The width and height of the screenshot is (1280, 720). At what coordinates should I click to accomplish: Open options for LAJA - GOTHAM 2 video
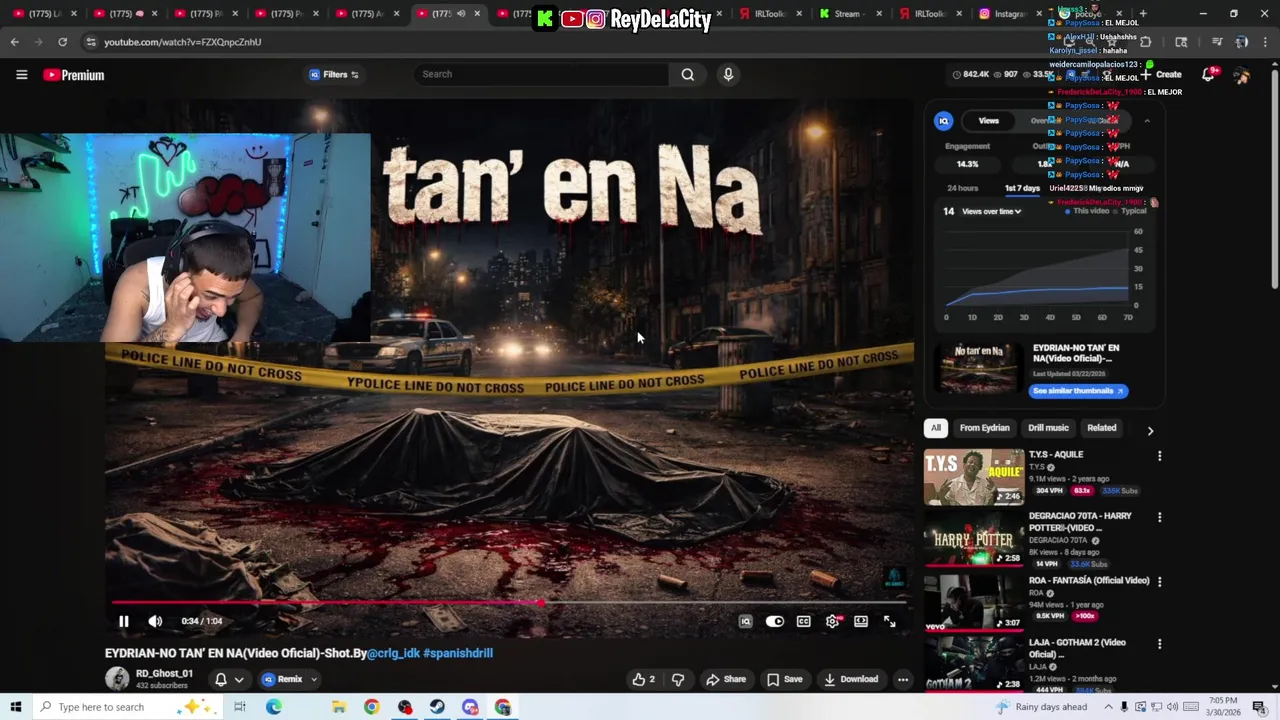(1160, 644)
